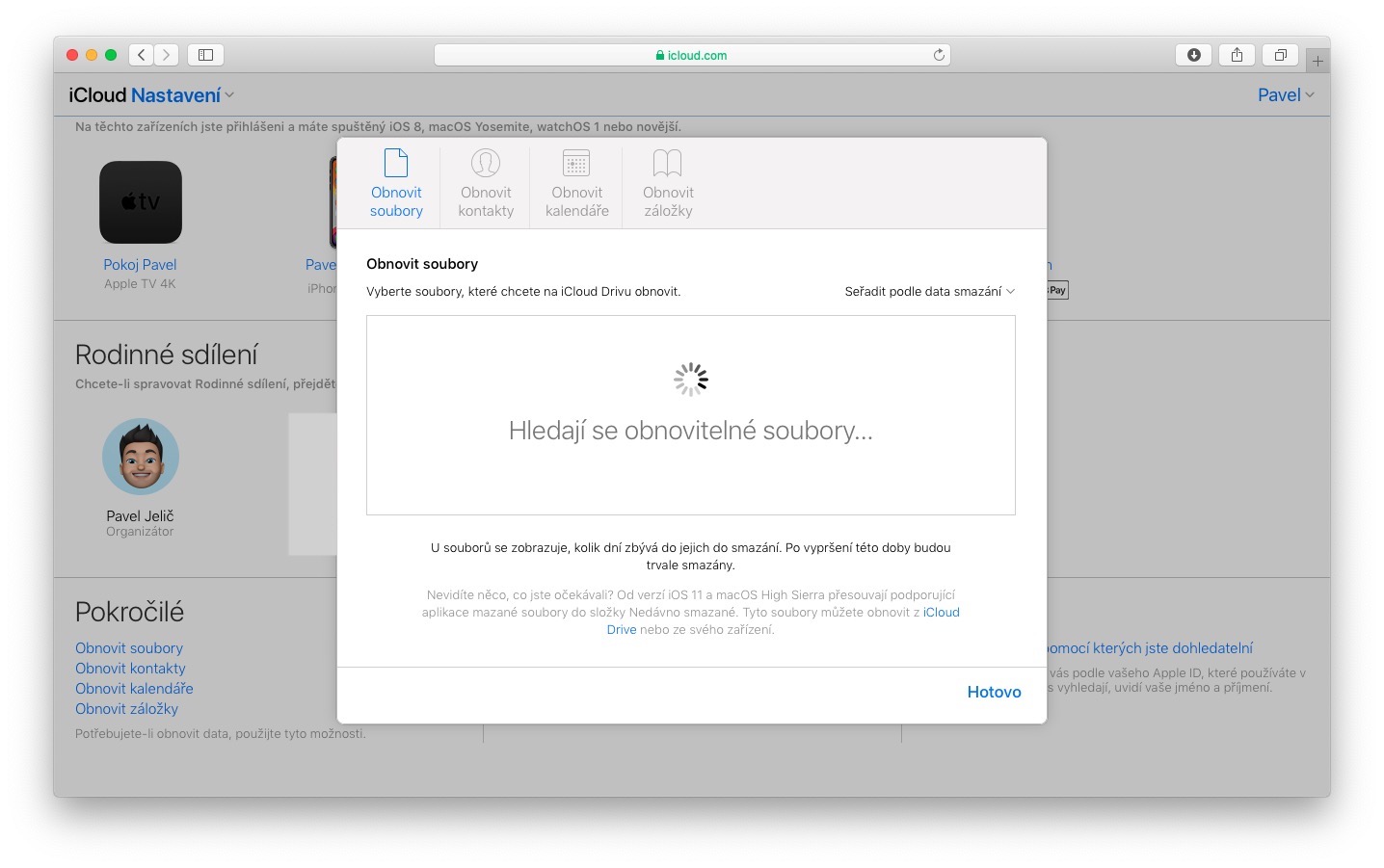1384x868 pixels.
Task: Switch to the Obnovit kalendáře tab
Action: coord(576,183)
